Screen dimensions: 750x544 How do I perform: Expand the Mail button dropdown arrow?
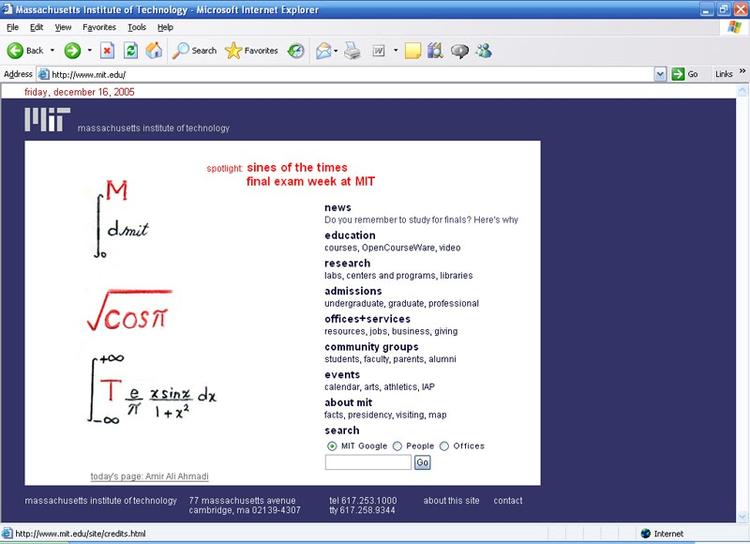(x=336, y=51)
